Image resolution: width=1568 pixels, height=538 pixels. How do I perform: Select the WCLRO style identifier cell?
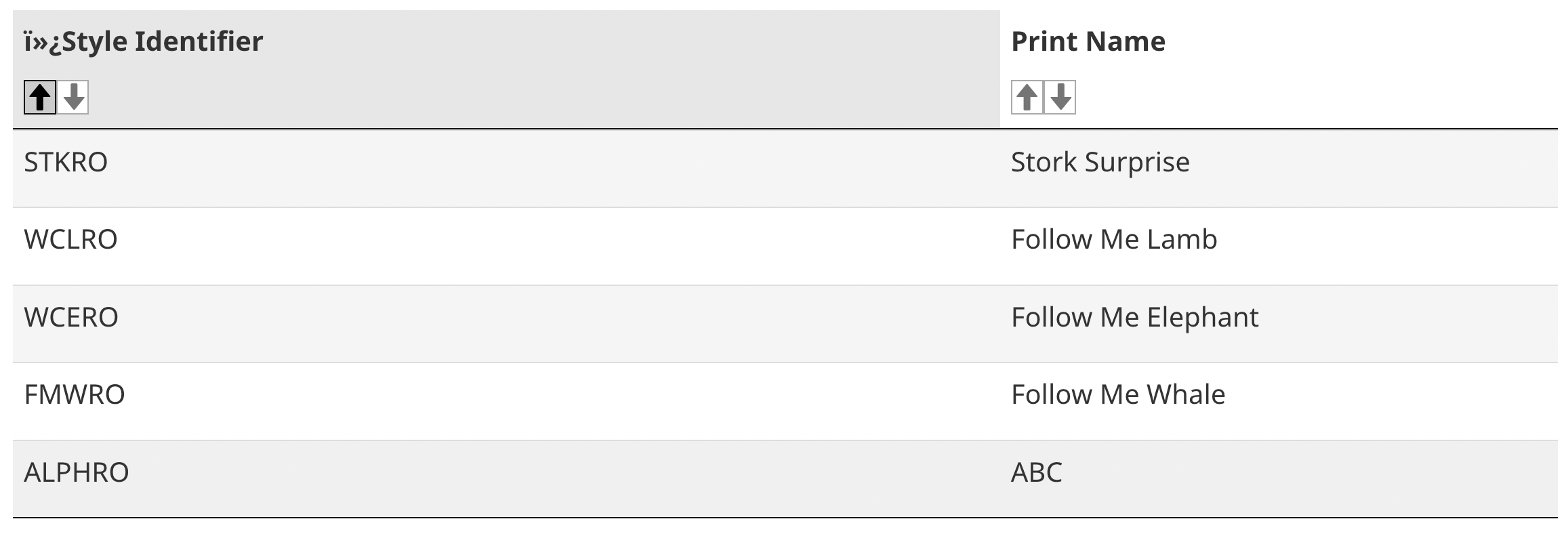(70, 240)
